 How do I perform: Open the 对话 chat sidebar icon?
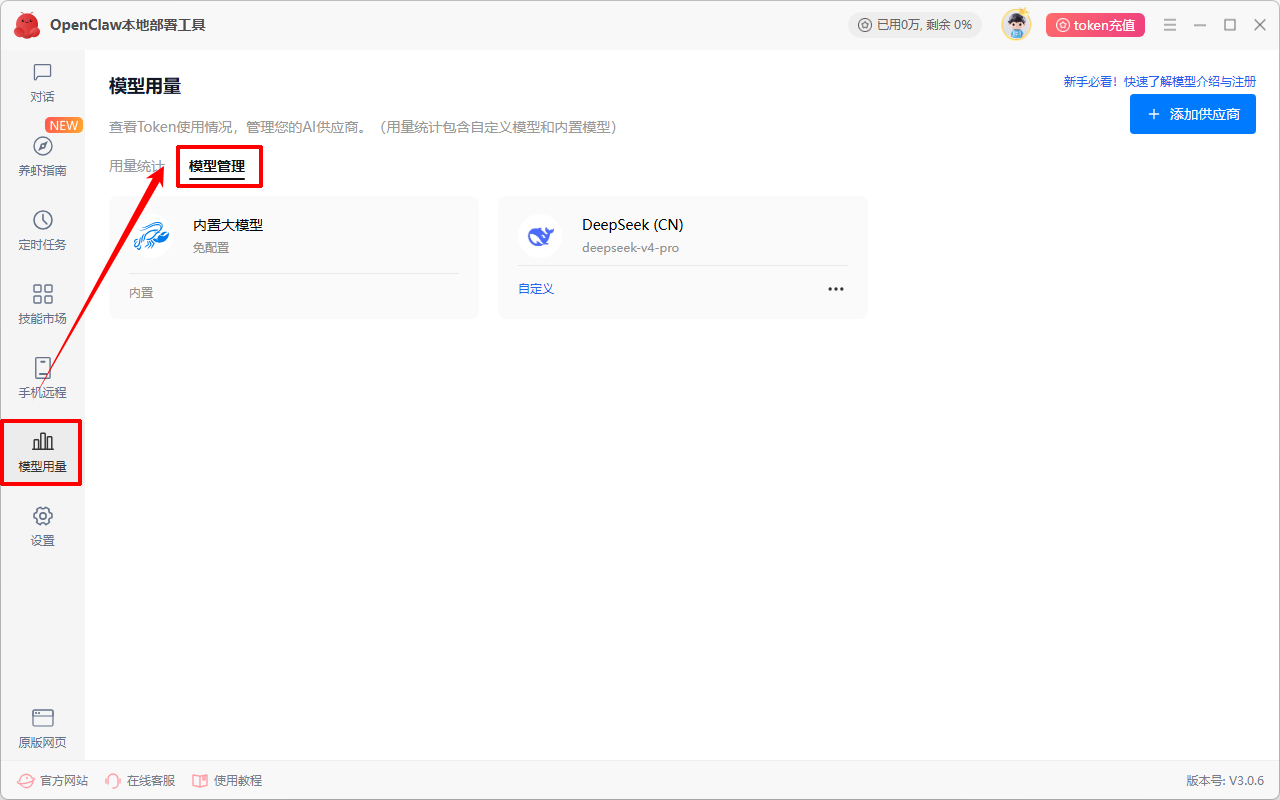click(x=42, y=72)
